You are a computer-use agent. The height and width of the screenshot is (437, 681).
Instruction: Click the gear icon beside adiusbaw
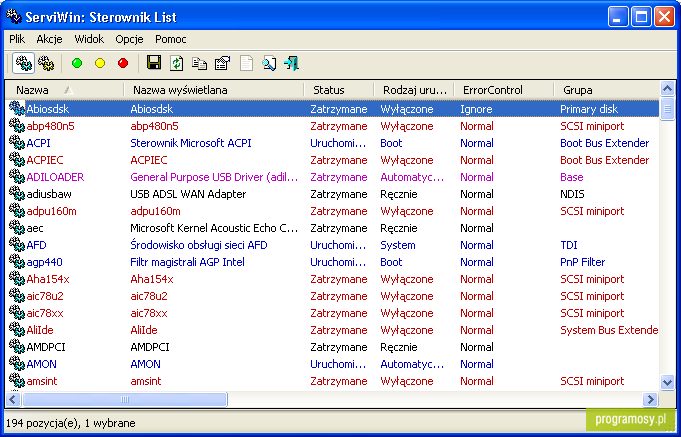tap(17, 194)
